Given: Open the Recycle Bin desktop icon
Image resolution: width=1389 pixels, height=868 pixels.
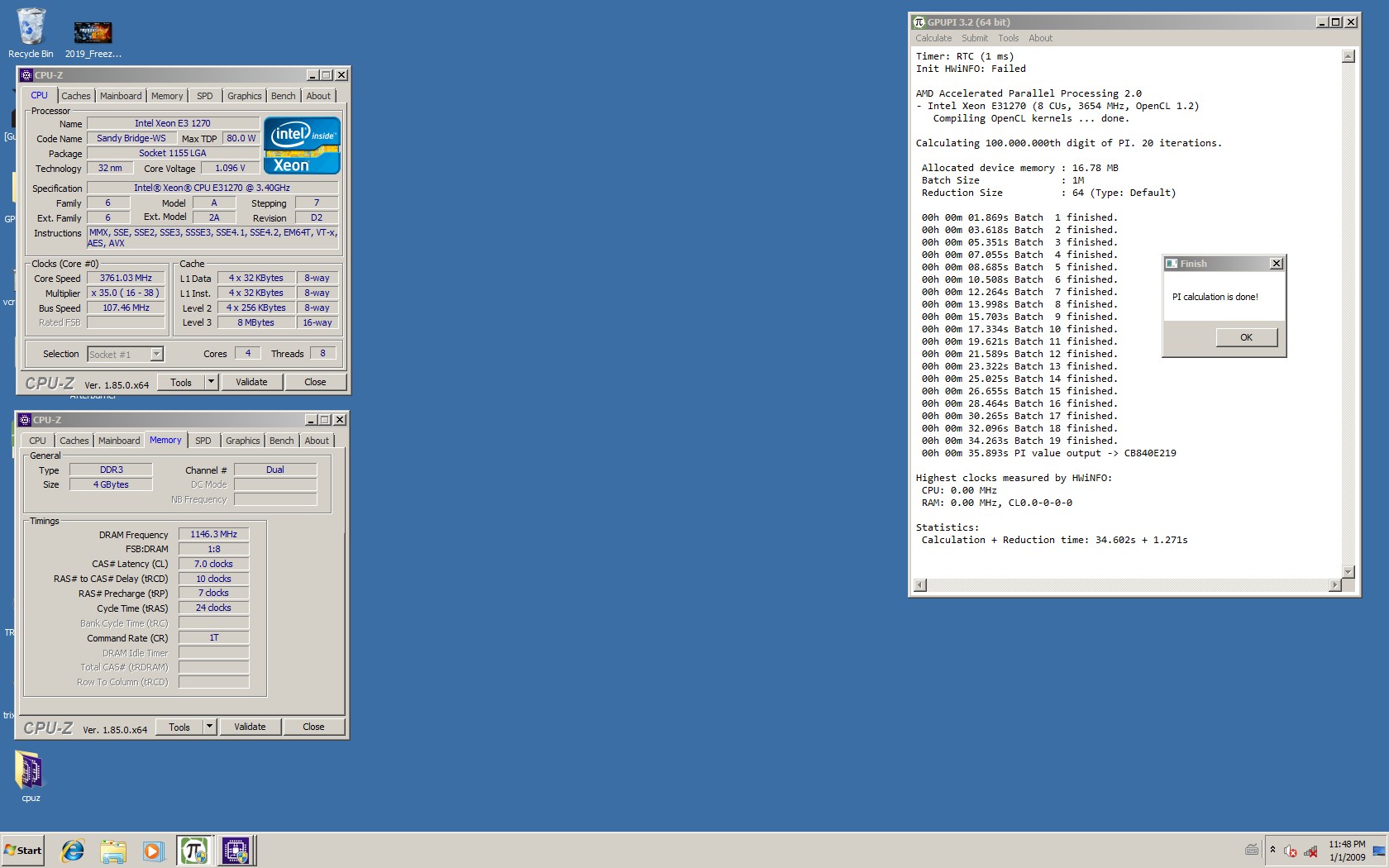Looking at the screenshot, I should (31, 33).
